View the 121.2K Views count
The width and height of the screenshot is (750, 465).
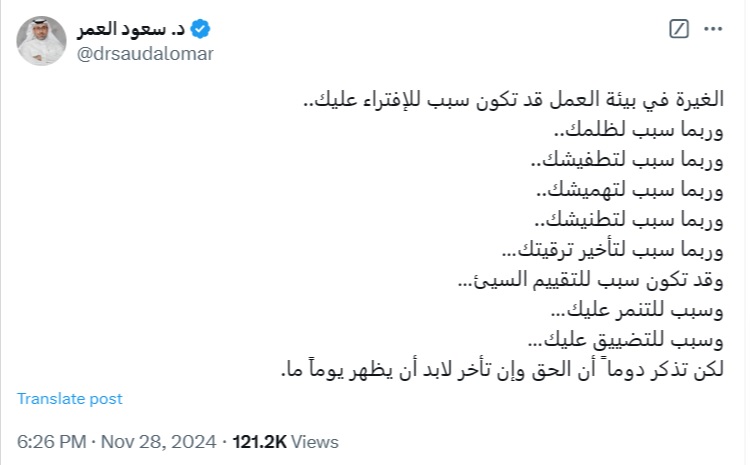click(285, 441)
